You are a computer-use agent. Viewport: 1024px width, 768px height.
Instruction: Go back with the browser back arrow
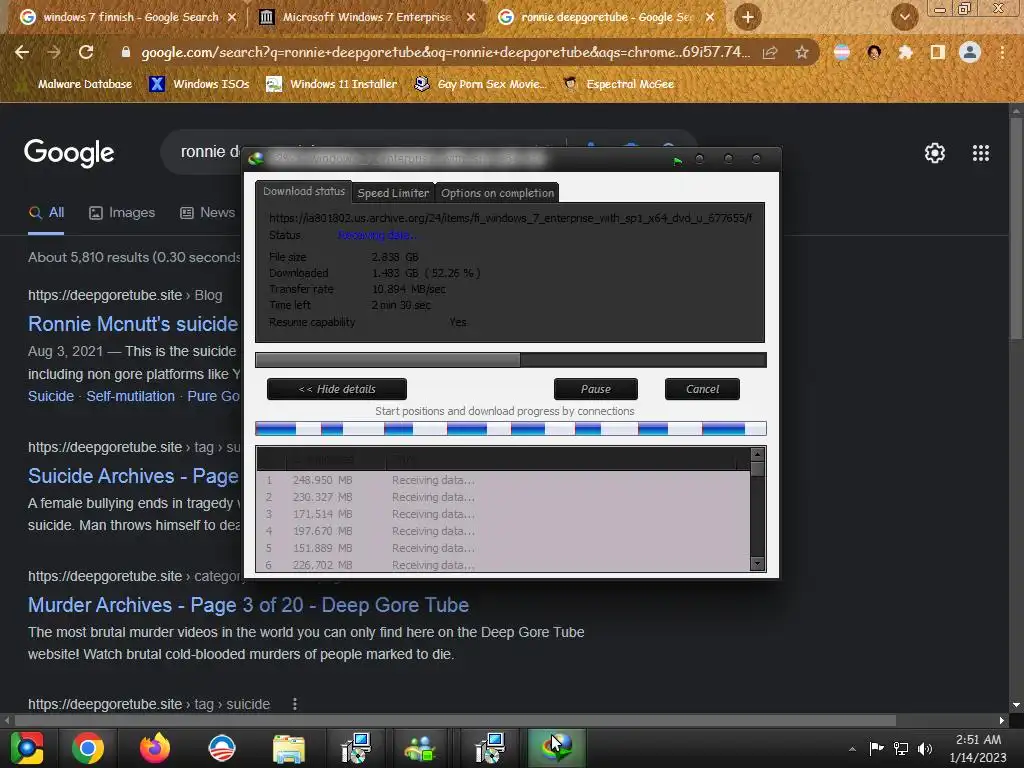[x=22, y=52]
